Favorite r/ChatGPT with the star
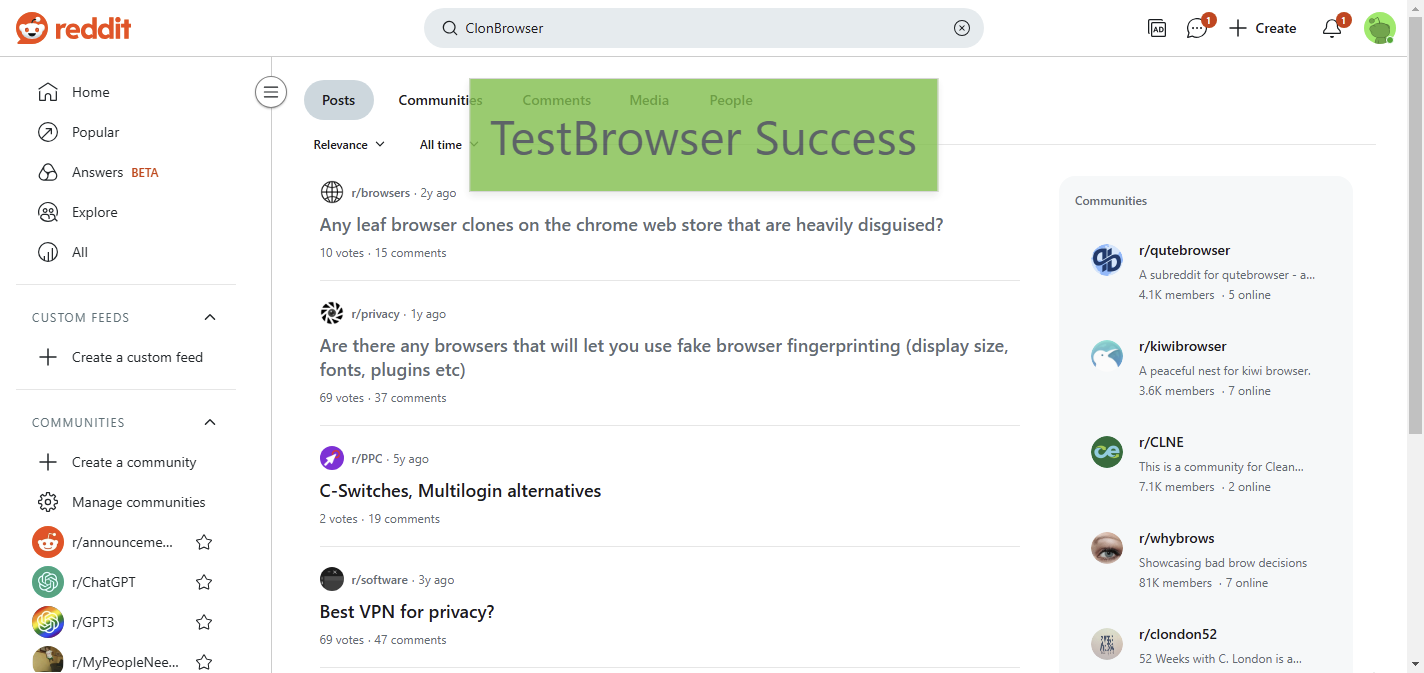The image size is (1424, 673). click(x=204, y=582)
